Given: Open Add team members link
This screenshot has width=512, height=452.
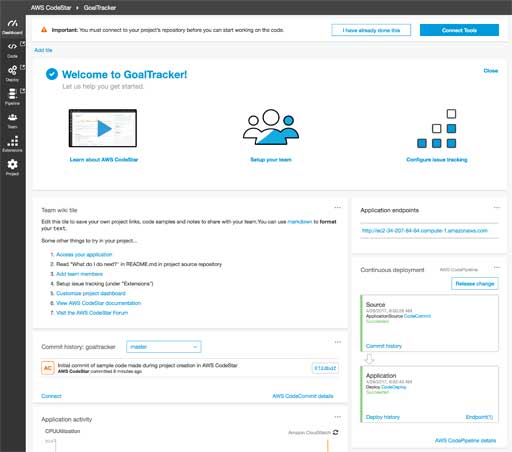Looking at the screenshot, I should tap(79, 274).
